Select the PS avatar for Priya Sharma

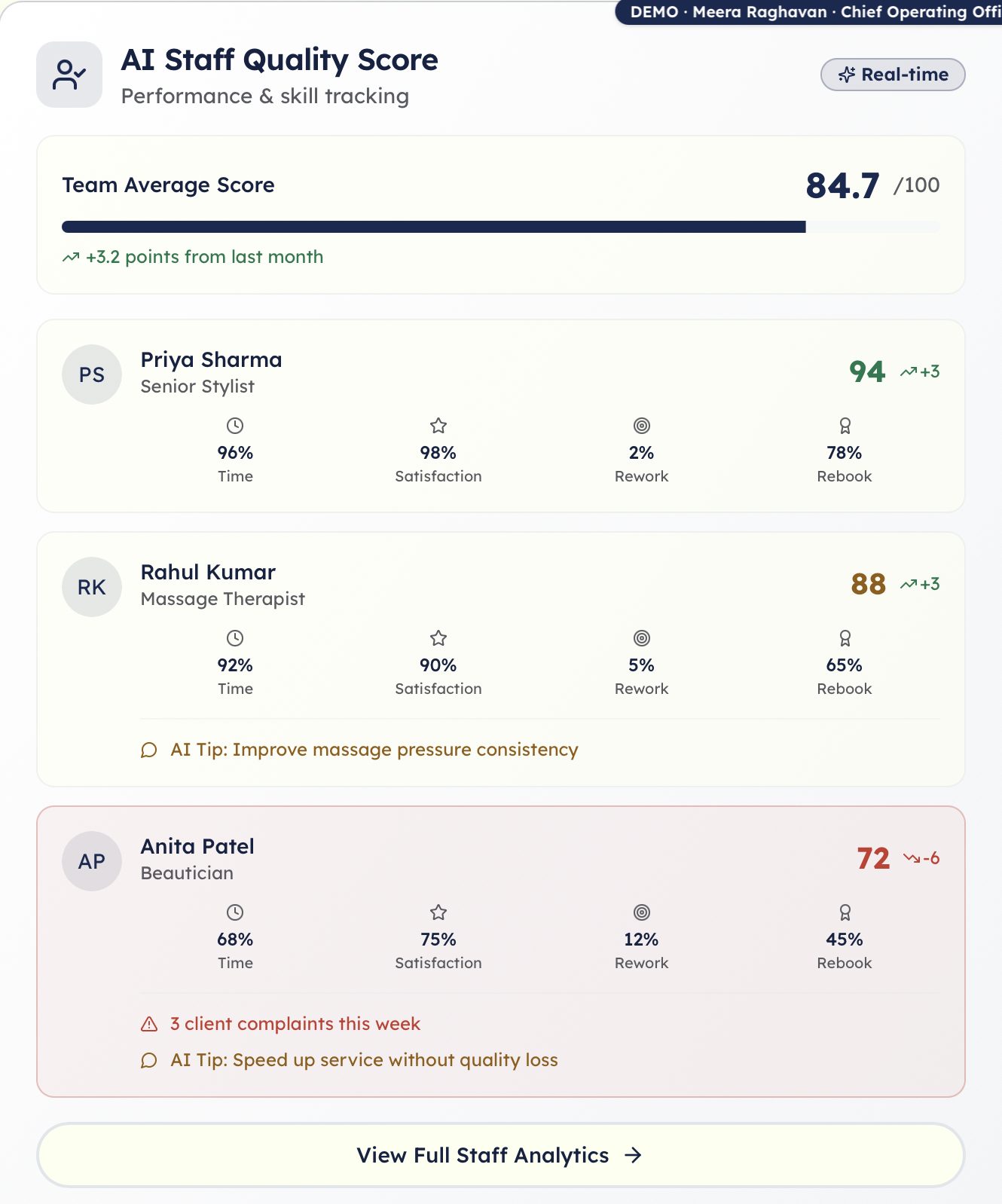click(x=92, y=374)
